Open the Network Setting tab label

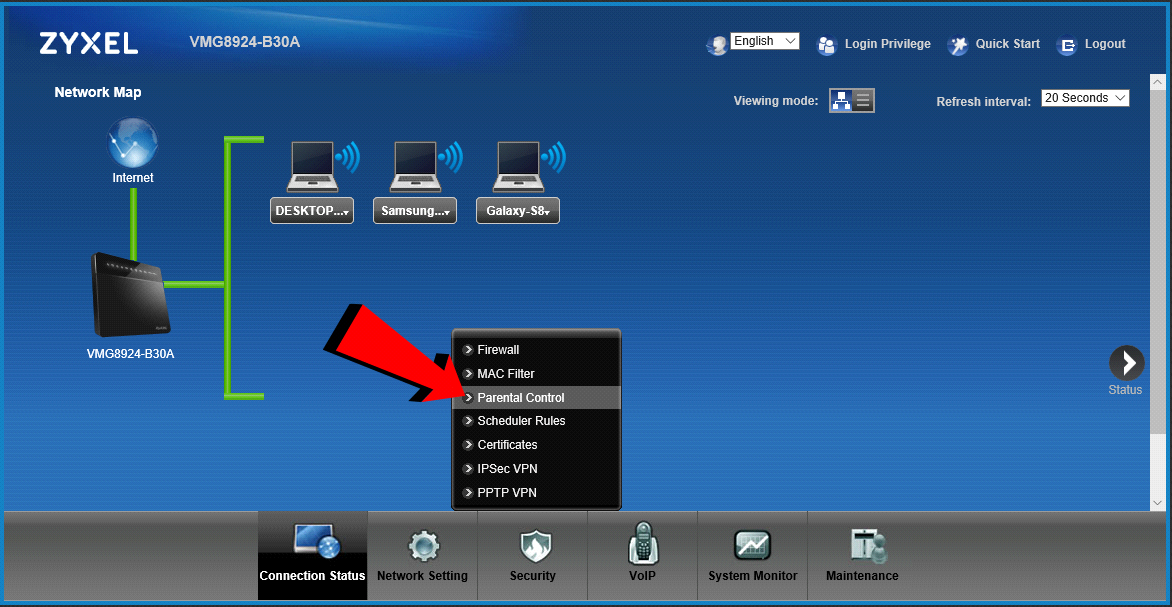(422, 576)
